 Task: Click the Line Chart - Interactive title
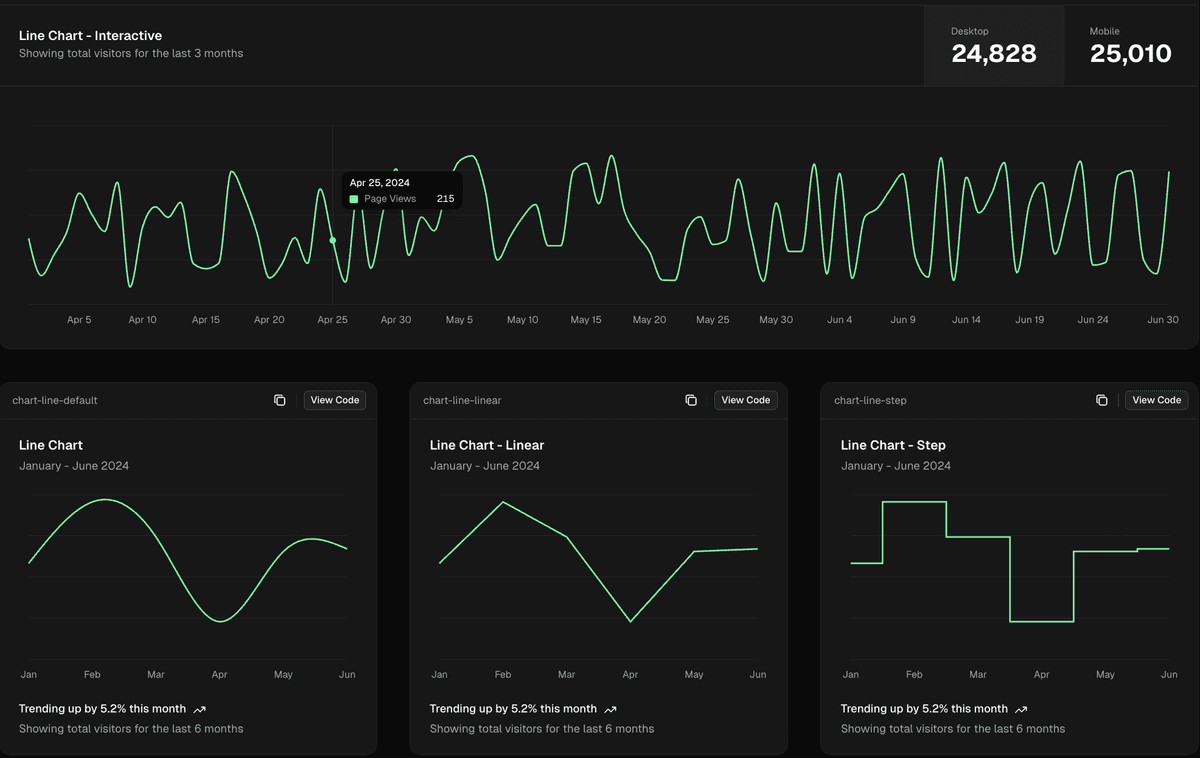click(90, 35)
